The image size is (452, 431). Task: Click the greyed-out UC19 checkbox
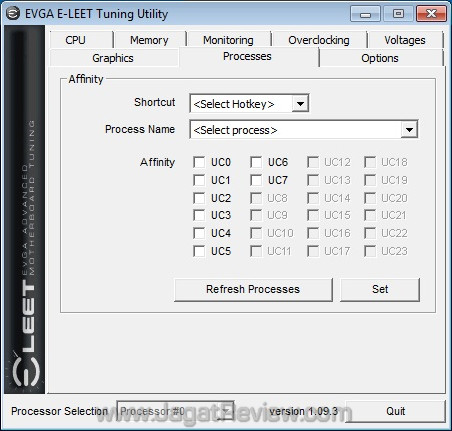coord(370,180)
